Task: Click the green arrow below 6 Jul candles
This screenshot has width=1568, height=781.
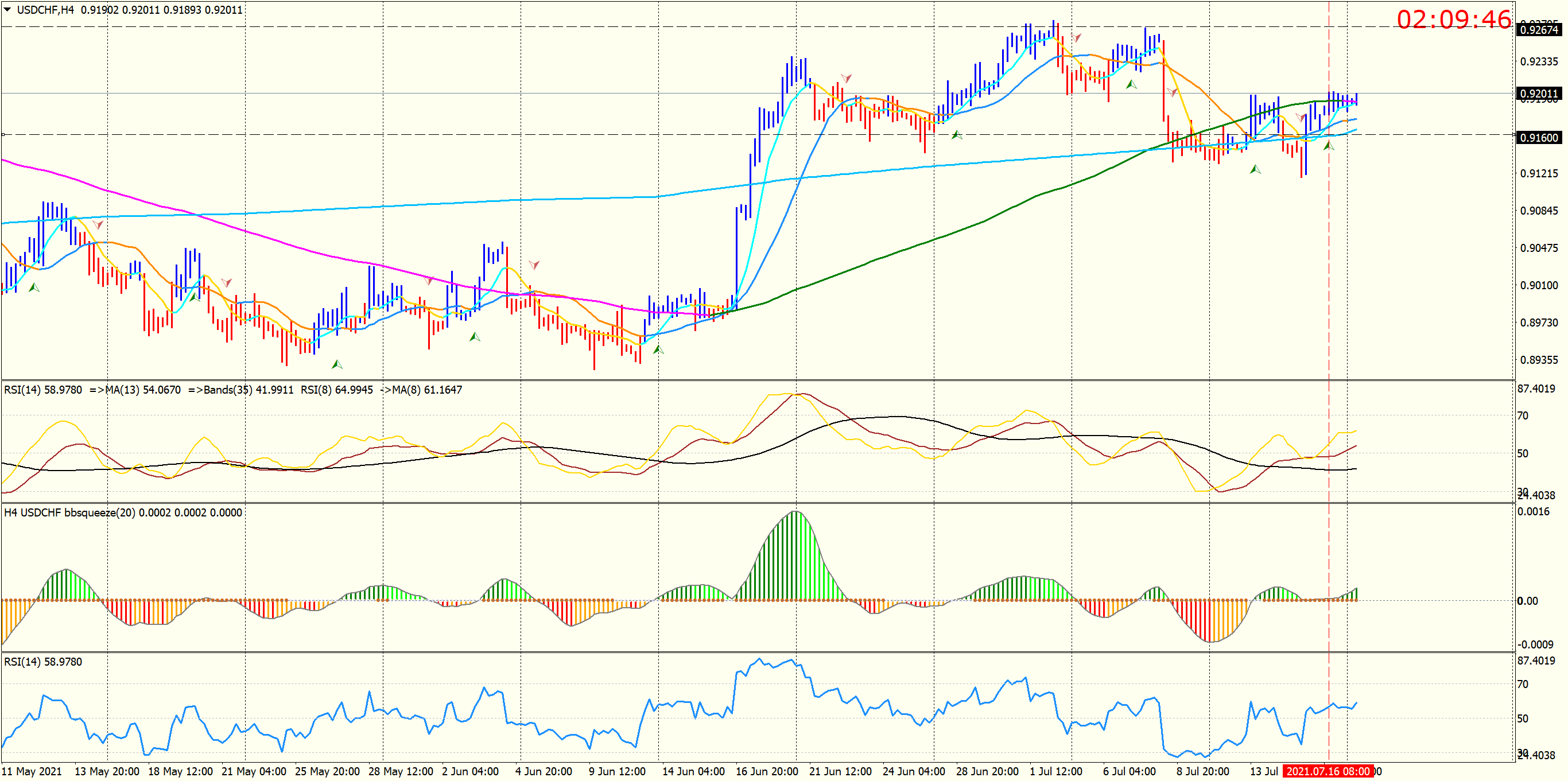Action: click(1131, 84)
